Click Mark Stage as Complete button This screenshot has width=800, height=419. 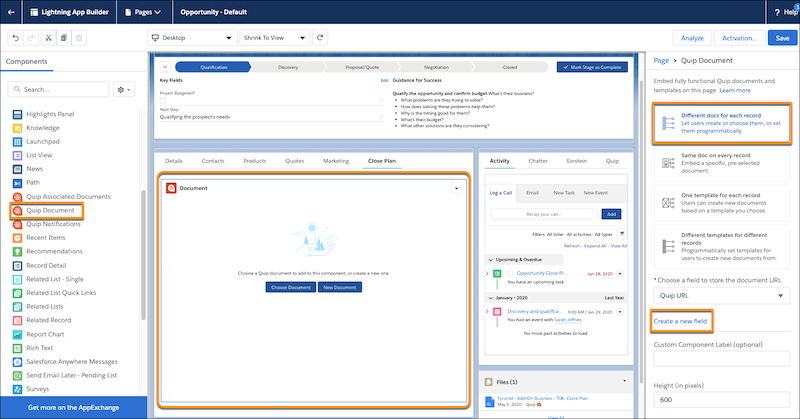592,67
